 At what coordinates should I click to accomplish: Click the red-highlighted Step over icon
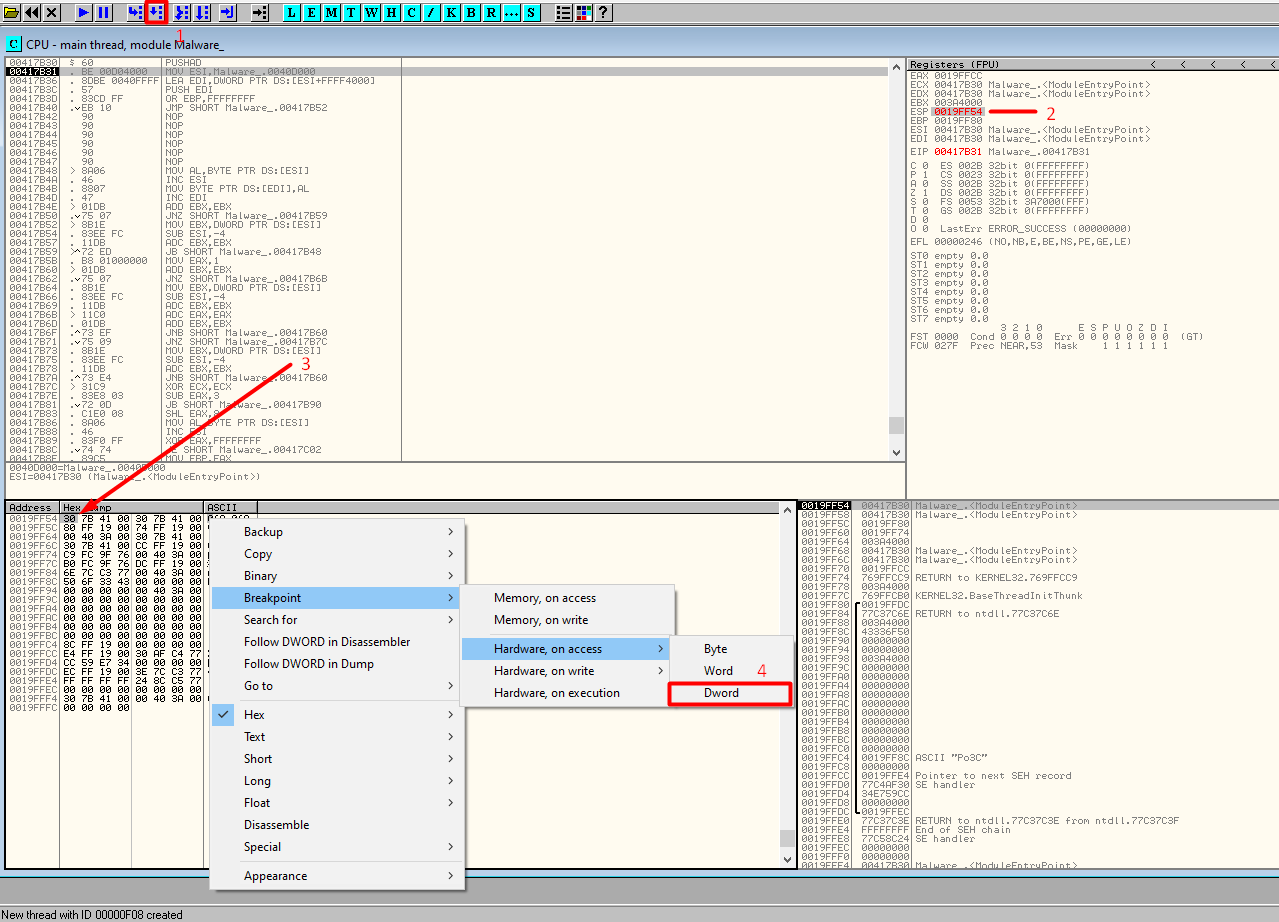click(x=155, y=13)
